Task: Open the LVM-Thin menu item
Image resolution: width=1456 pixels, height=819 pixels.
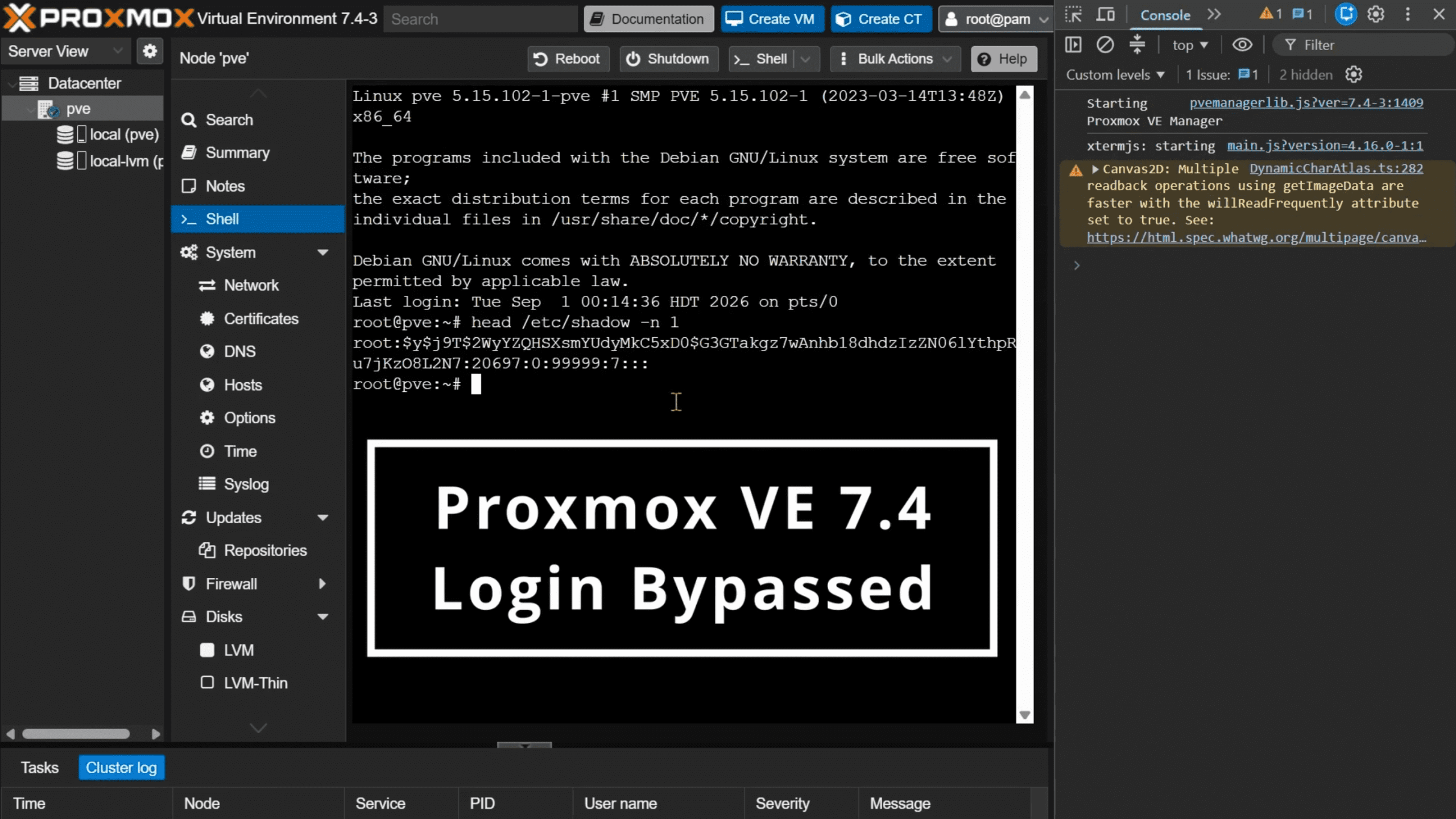Action: tap(258, 683)
